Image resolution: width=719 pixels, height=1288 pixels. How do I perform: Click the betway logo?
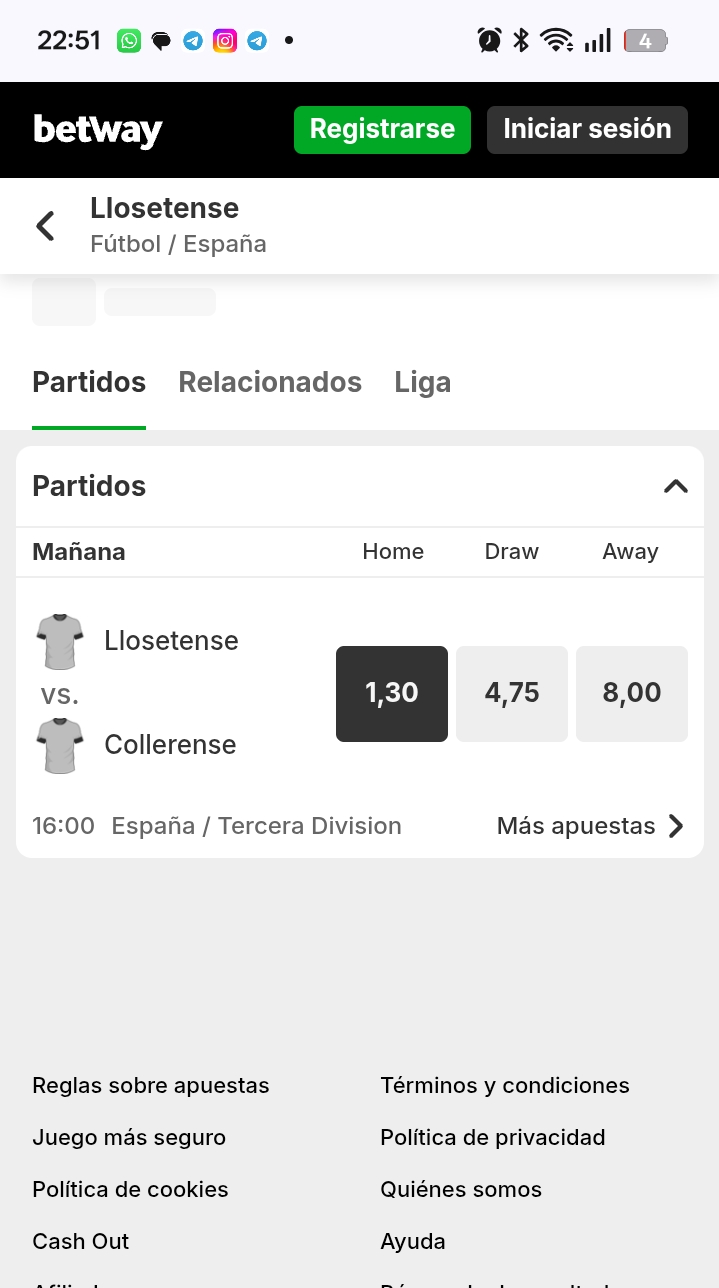point(98,130)
